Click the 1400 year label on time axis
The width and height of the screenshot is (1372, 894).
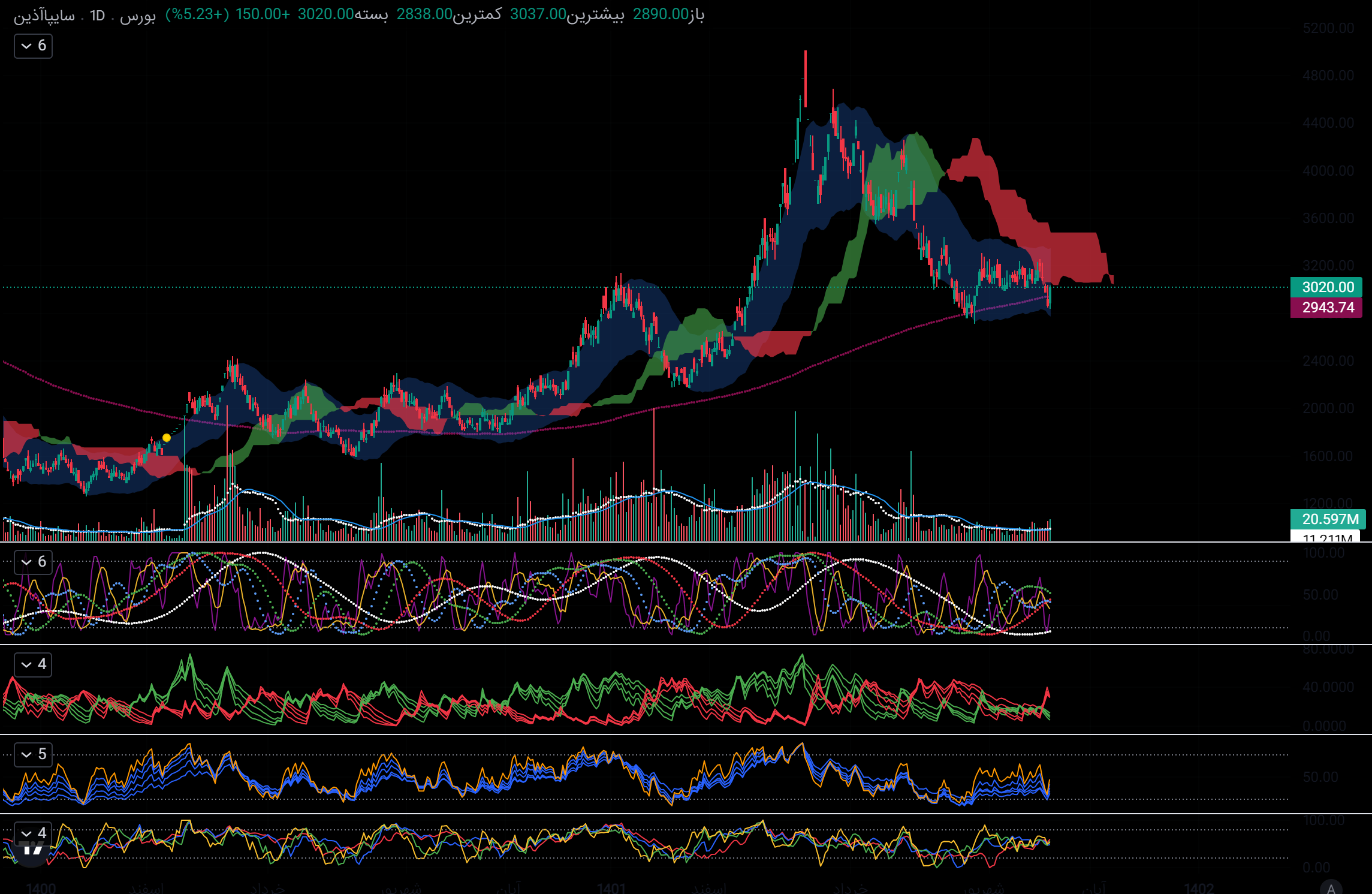41,888
